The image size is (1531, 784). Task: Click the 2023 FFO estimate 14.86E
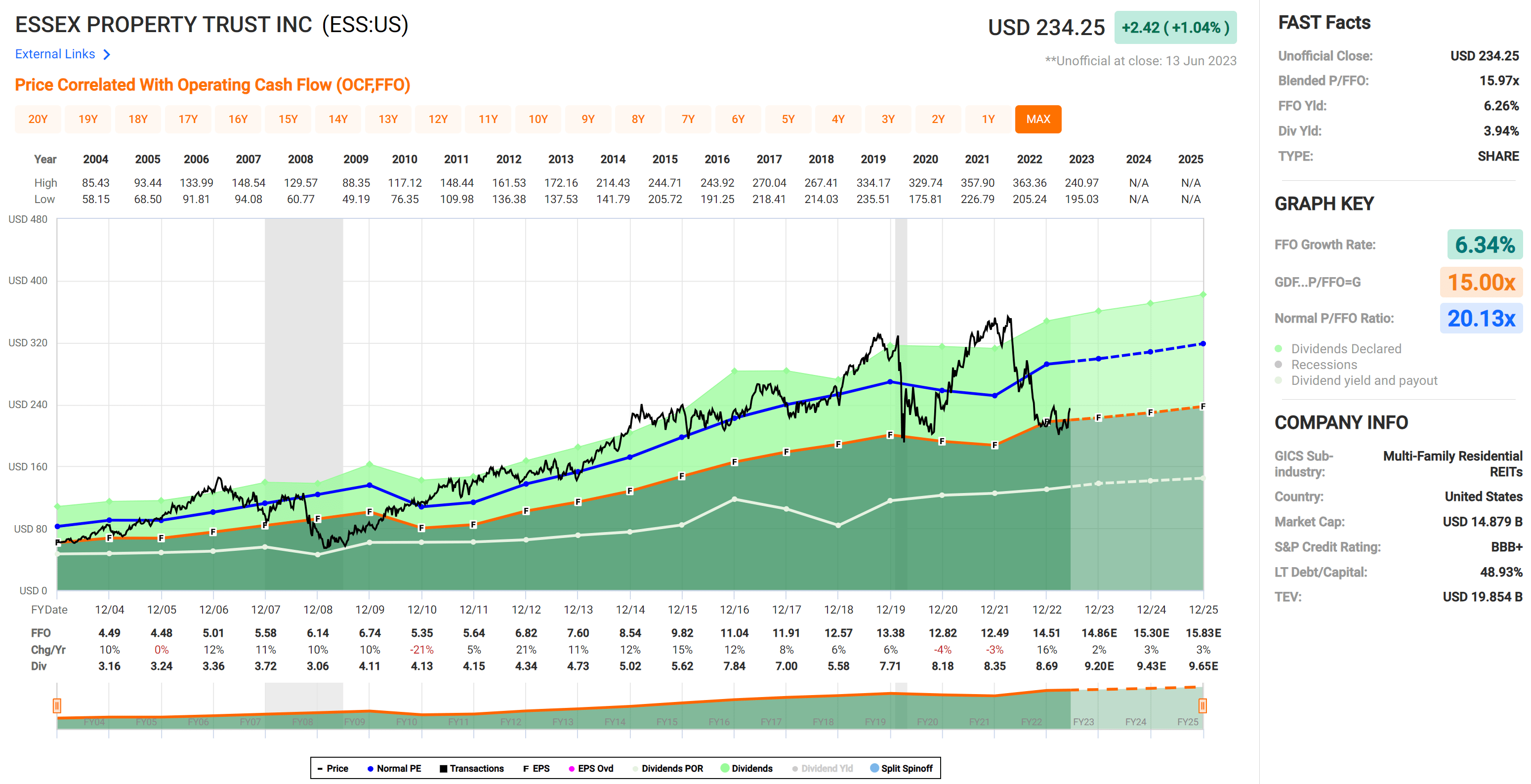point(1099,633)
